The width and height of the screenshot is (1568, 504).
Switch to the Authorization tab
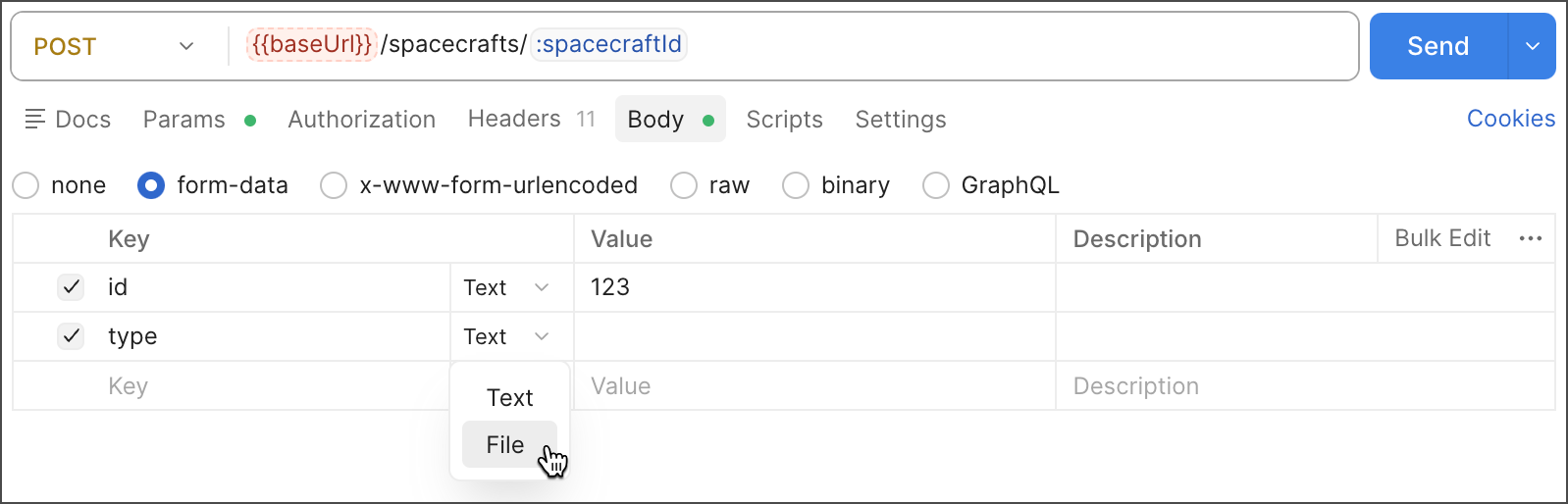click(x=361, y=120)
